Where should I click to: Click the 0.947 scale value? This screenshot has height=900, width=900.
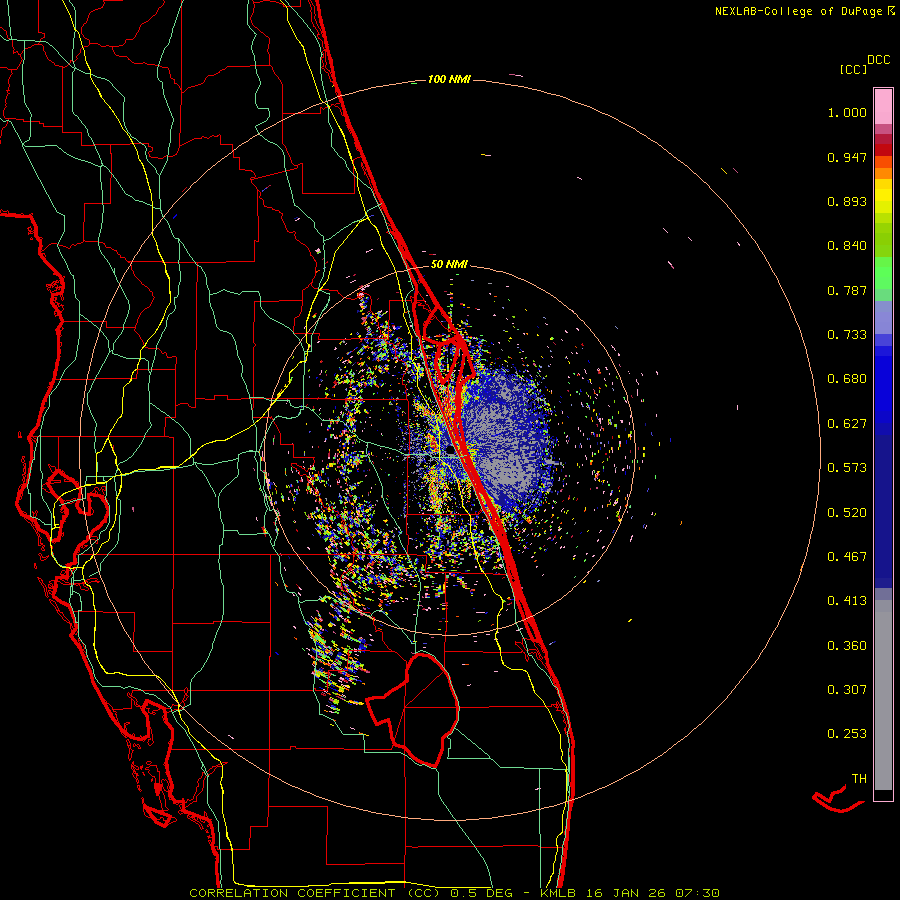pos(847,157)
